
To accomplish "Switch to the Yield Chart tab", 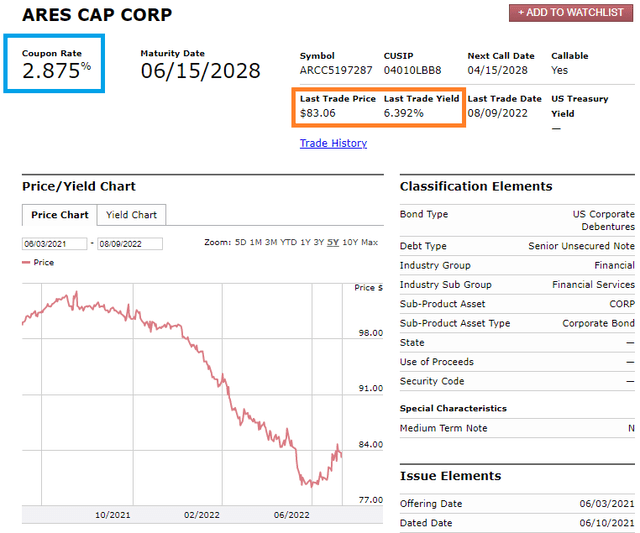I will [131, 215].
